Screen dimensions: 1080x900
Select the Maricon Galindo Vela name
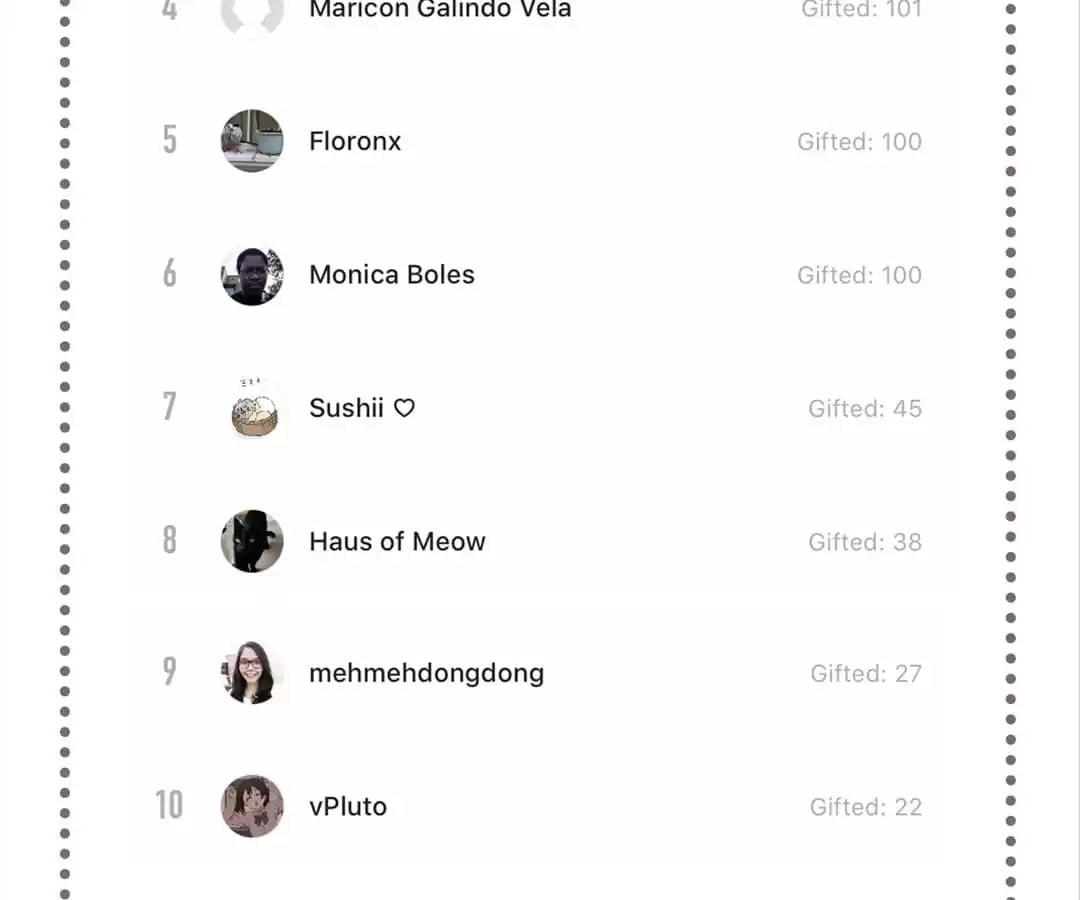tap(440, 10)
